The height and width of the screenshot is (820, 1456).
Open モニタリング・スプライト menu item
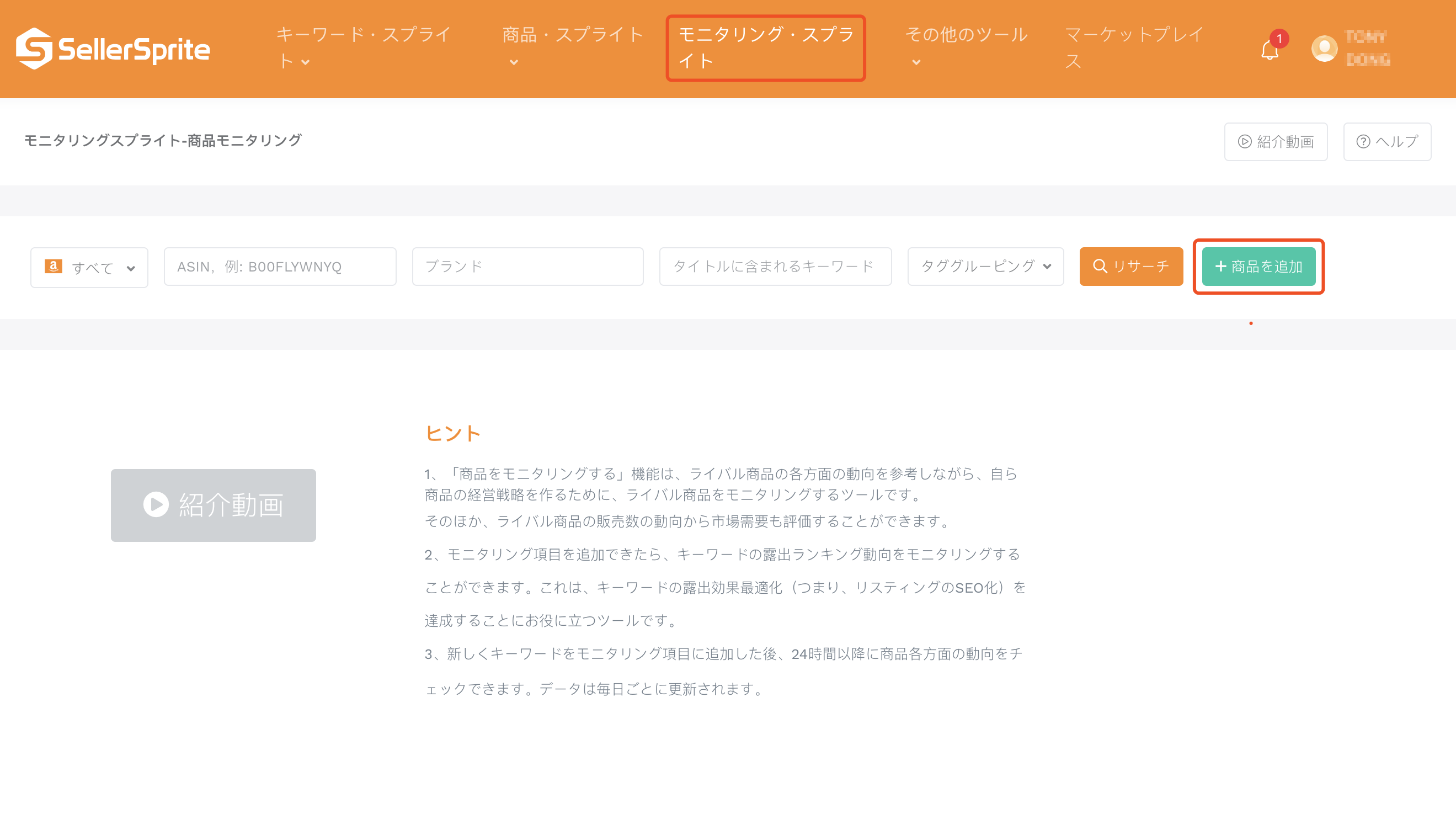coord(766,48)
